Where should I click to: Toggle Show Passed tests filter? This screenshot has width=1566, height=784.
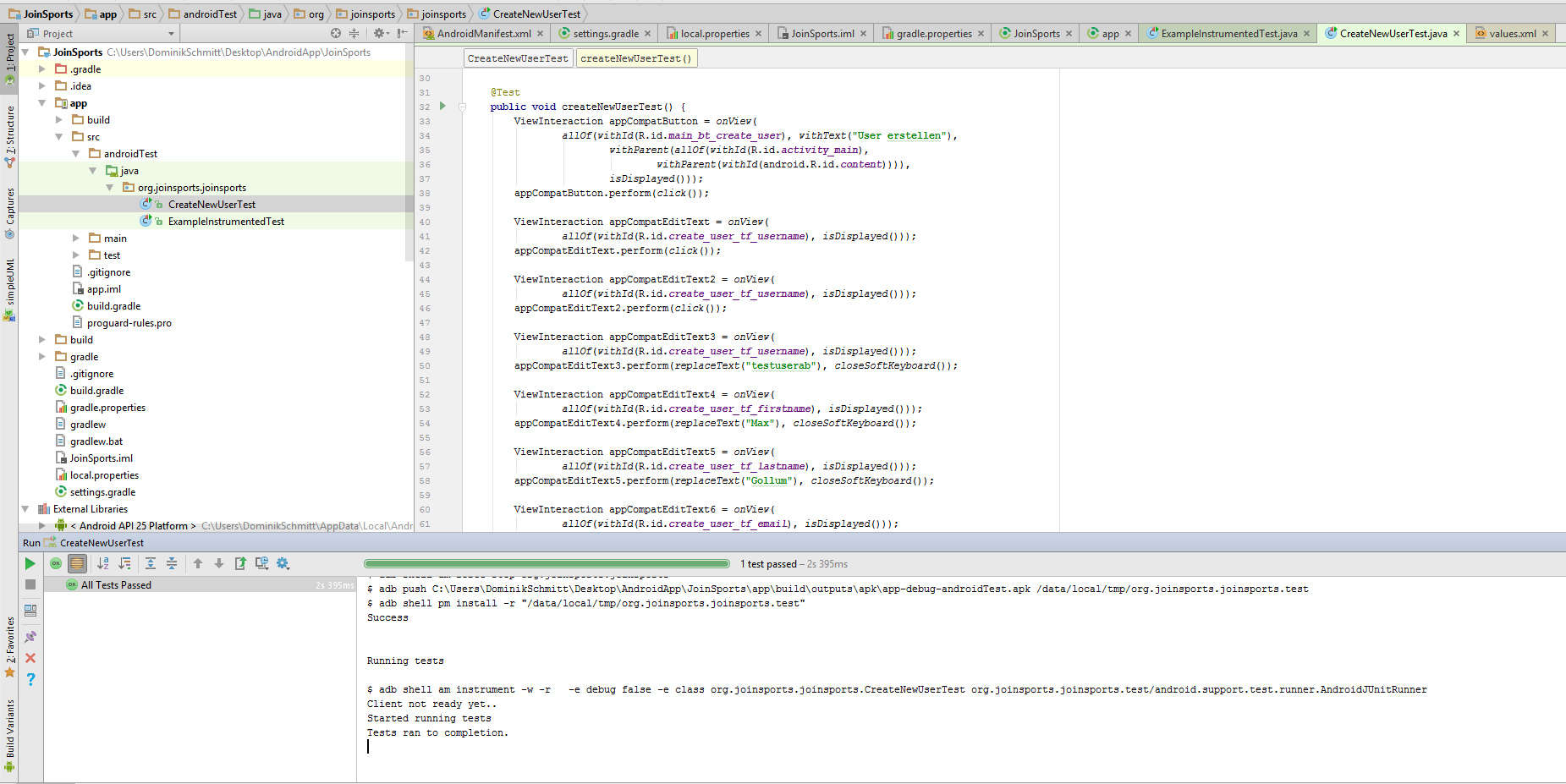click(56, 563)
